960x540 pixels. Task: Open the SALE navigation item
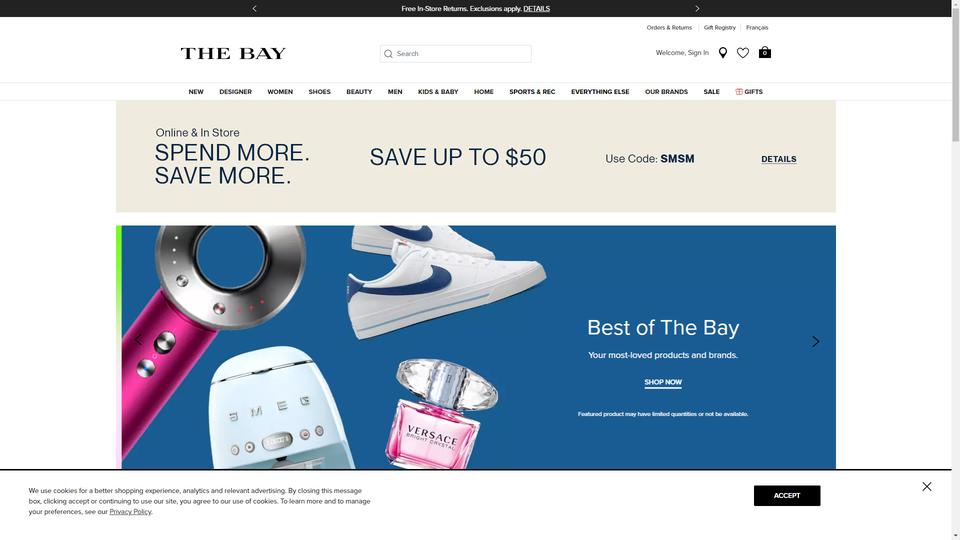coord(711,92)
